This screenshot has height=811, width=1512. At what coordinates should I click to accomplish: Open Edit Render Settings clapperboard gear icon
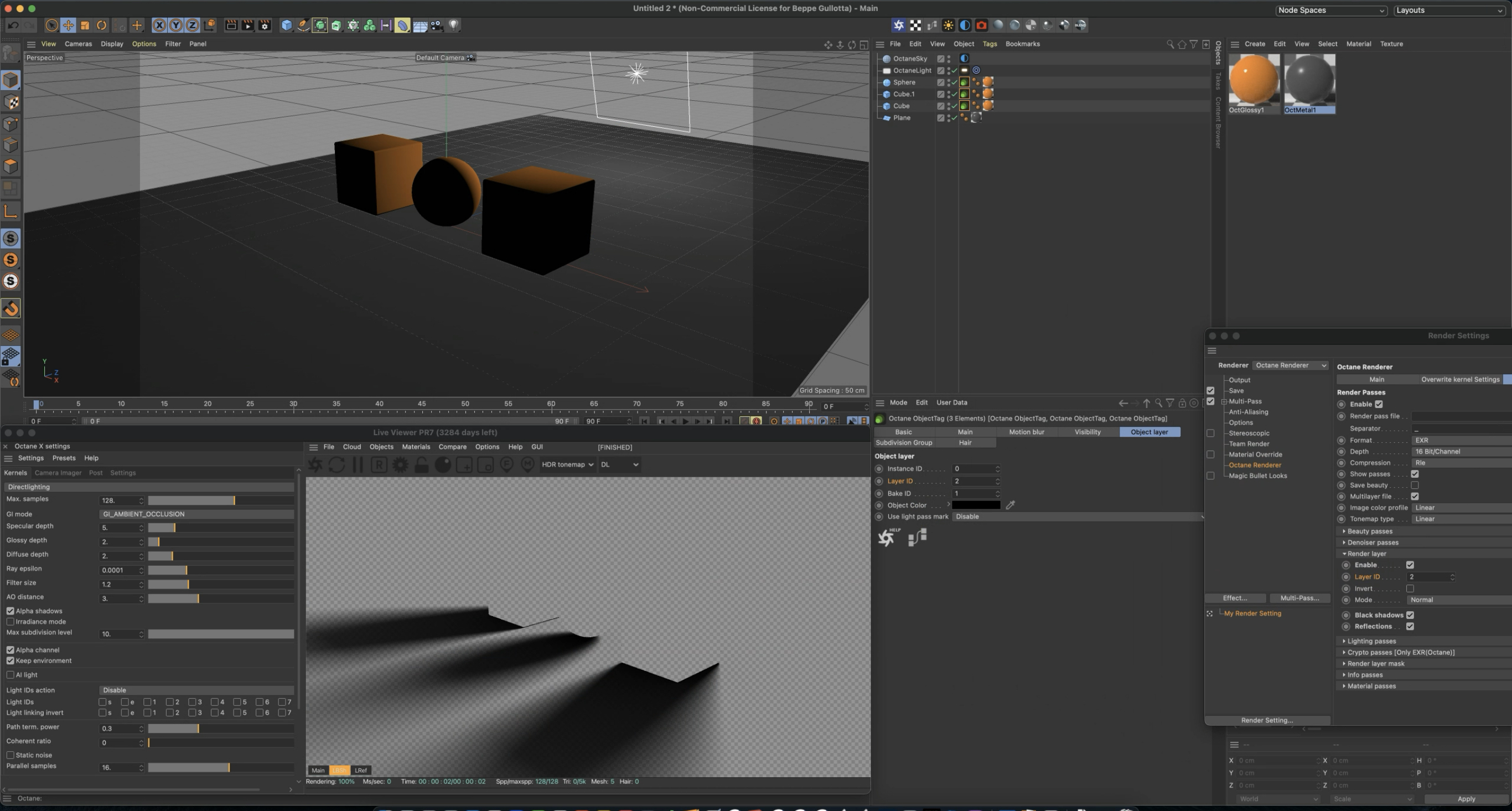[x=265, y=25]
